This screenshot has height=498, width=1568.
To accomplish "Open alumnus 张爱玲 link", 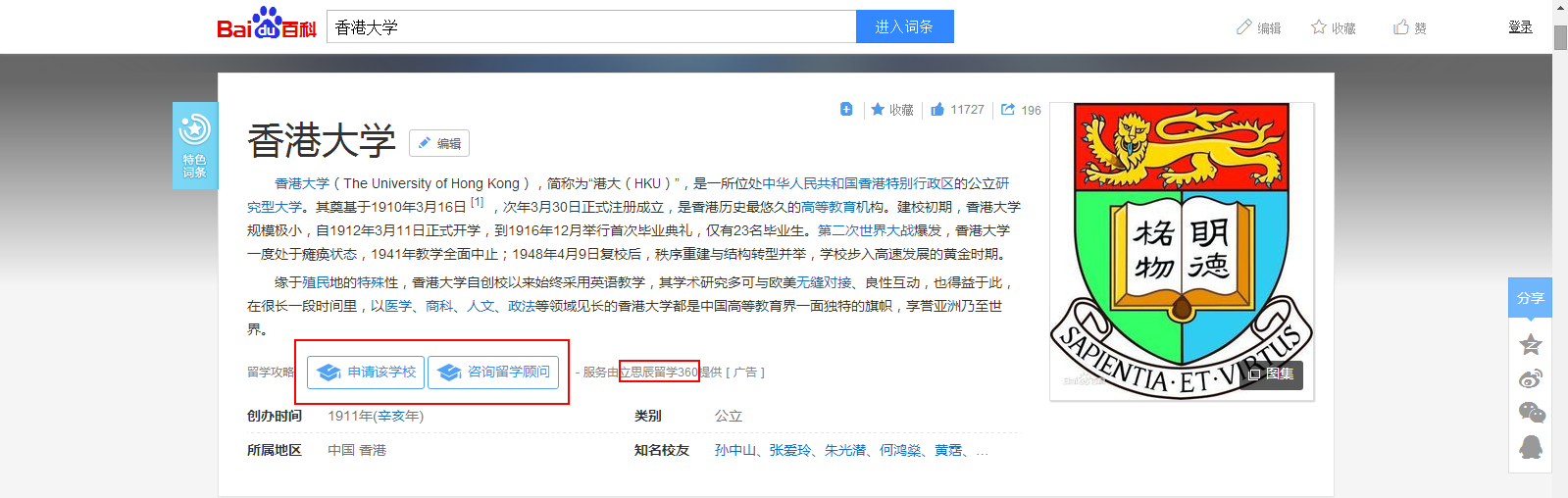I will [790, 450].
